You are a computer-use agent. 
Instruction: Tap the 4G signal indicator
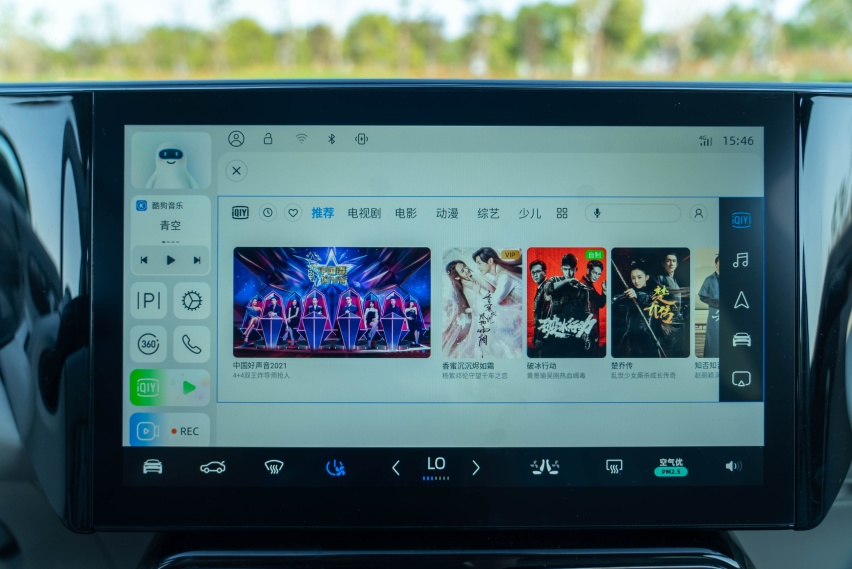pos(705,141)
